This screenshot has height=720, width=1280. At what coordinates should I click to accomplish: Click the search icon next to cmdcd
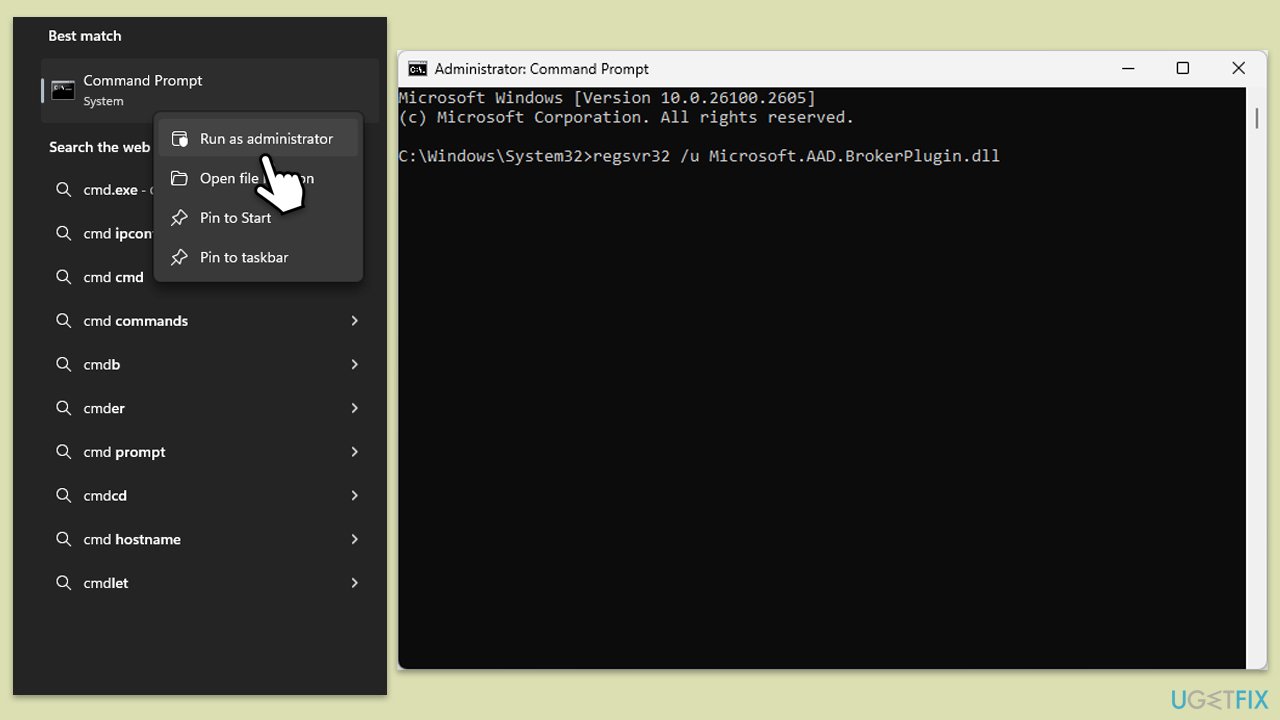(x=64, y=495)
